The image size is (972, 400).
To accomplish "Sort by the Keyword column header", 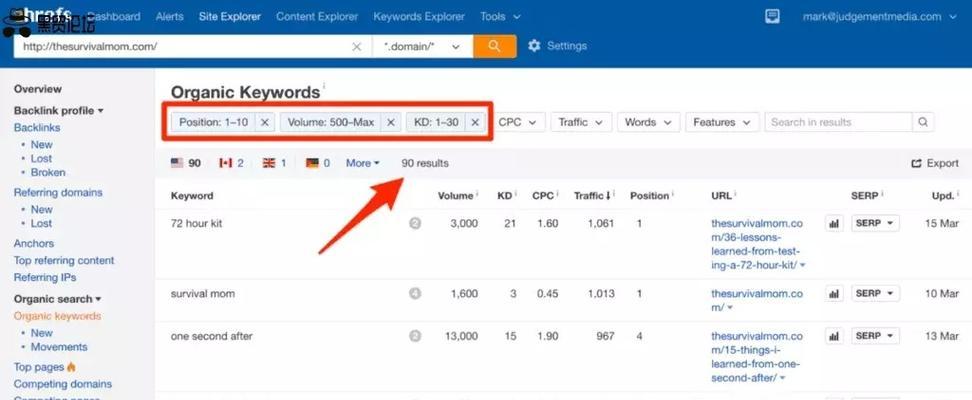I will click(x=192, y=195).
